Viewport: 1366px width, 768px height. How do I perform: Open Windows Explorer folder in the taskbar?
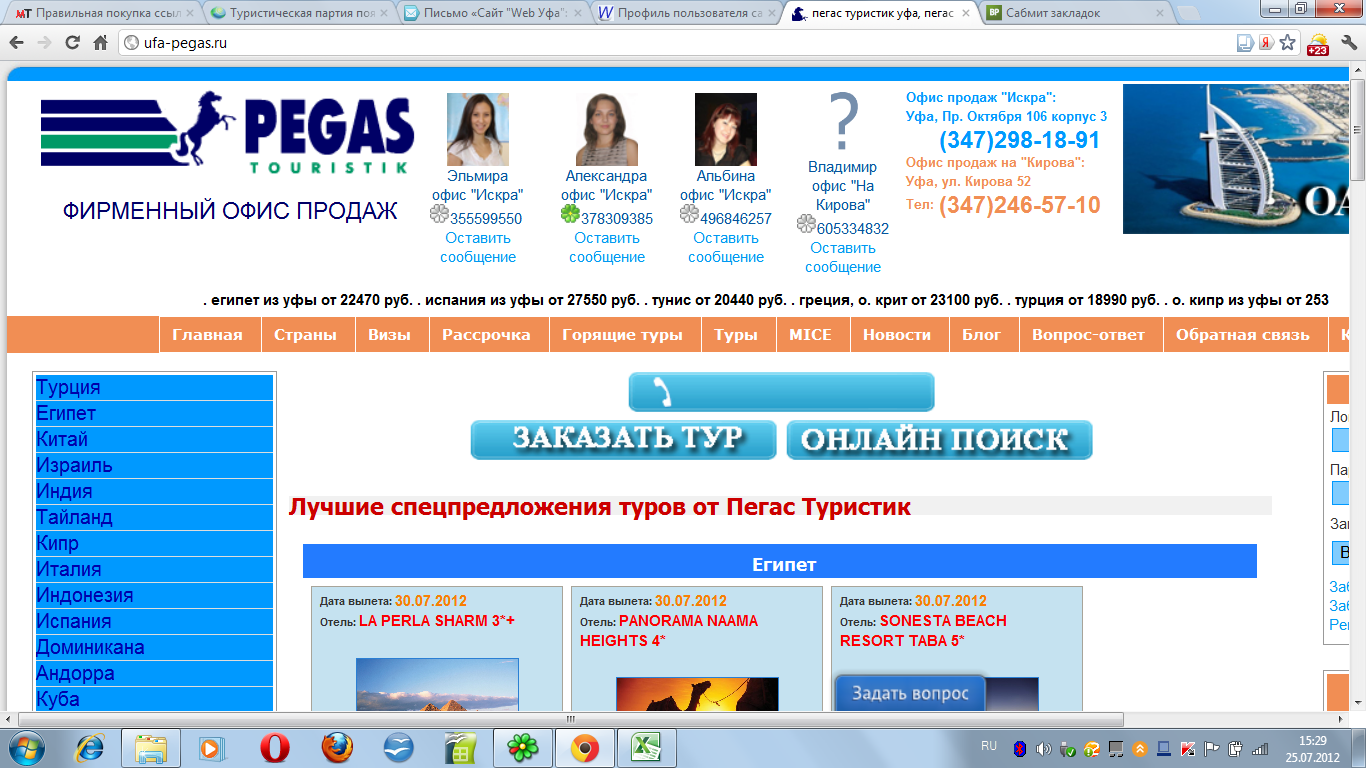151,748
